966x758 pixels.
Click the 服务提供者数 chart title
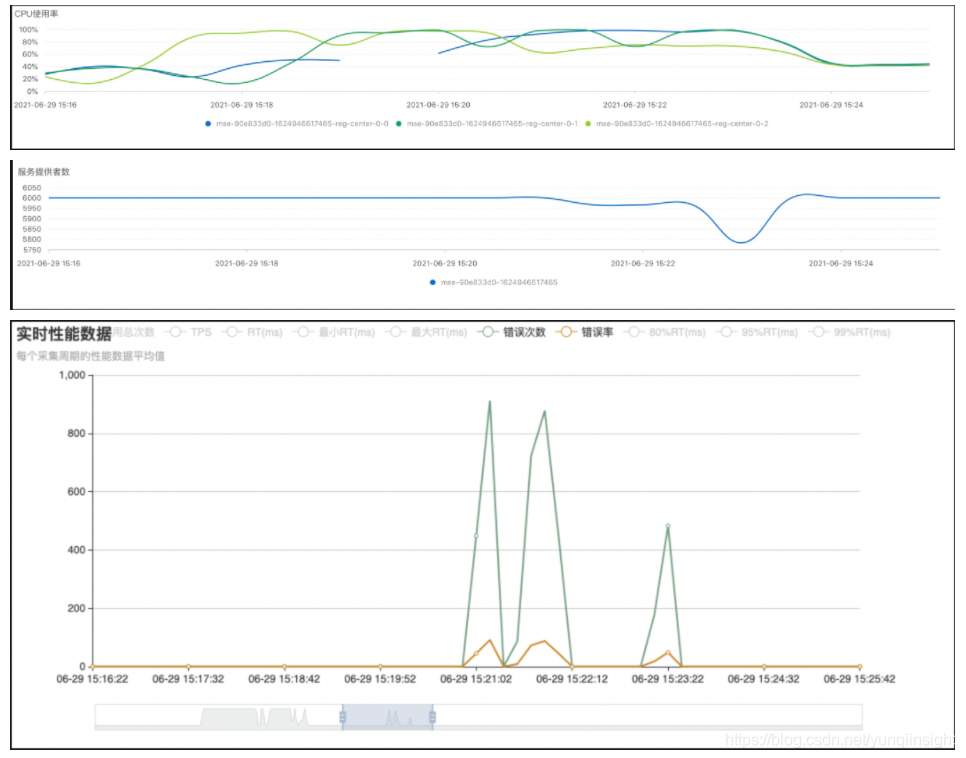click(43, 172)
